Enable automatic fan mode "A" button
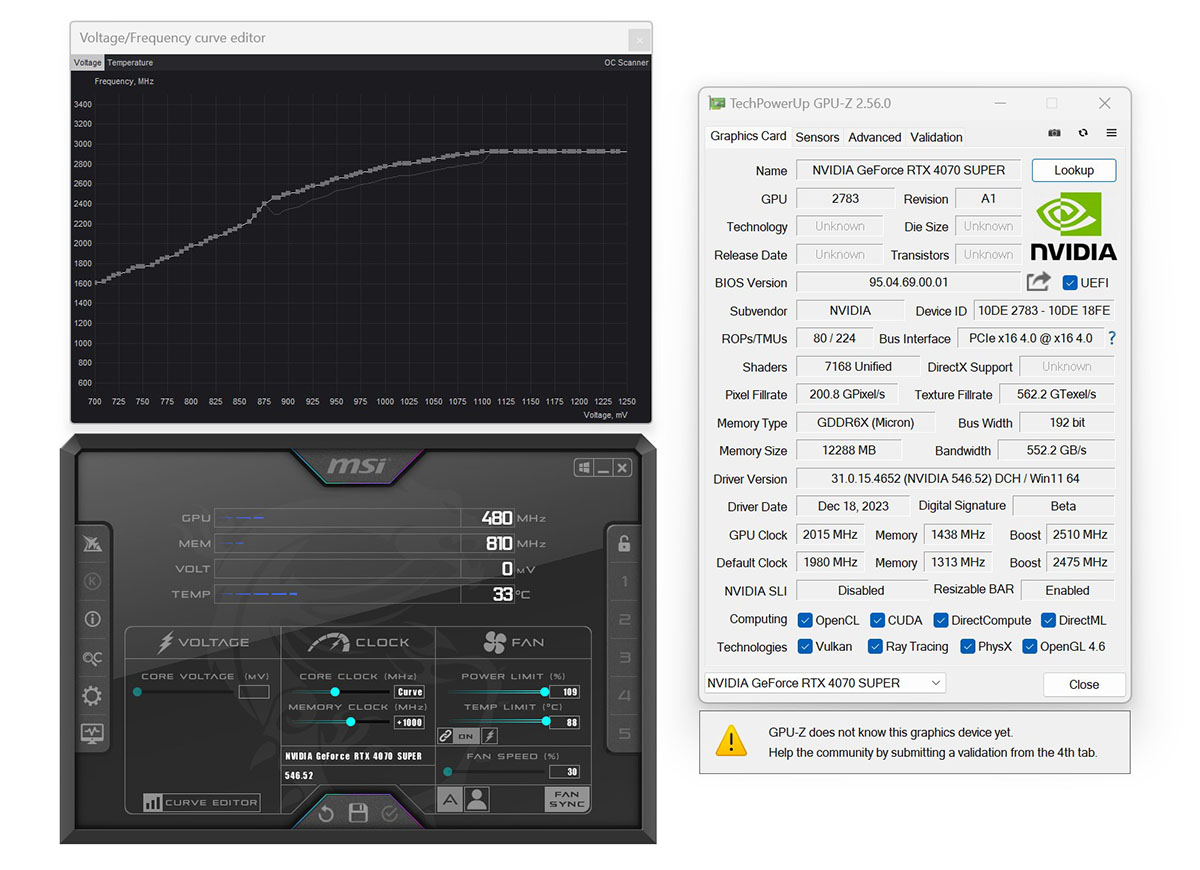Viewport: 1200px width, 870px height. tap(450, 799)
